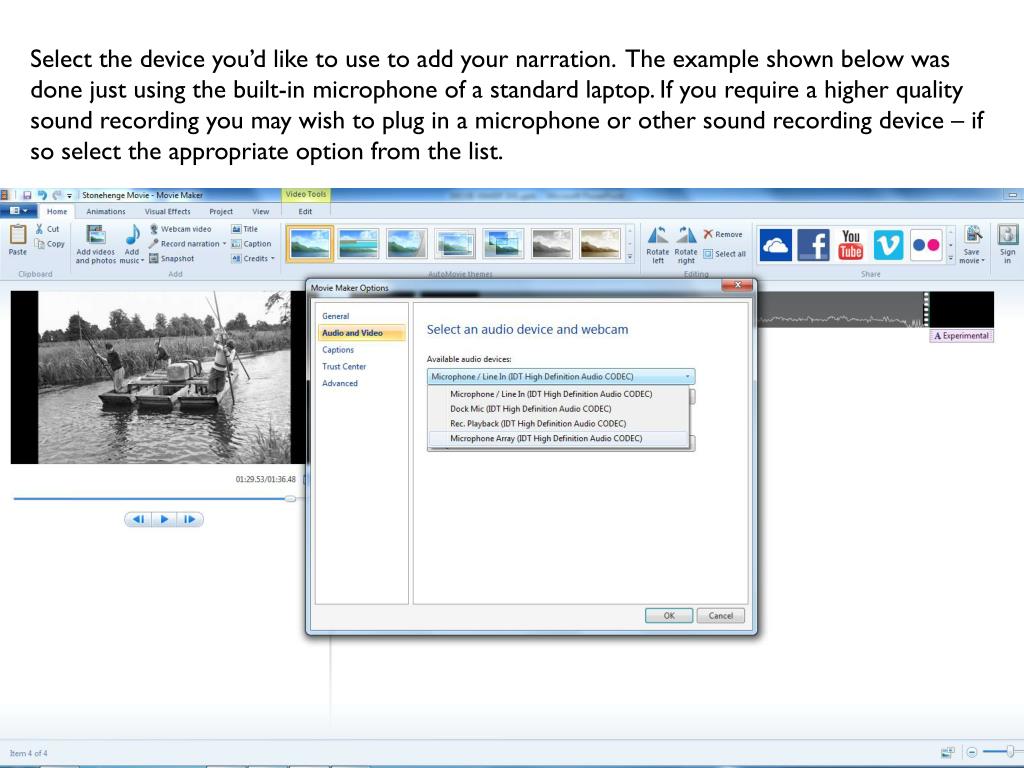Expand the AutoMovie themes gallery arrow

click(x=630, y=259)
